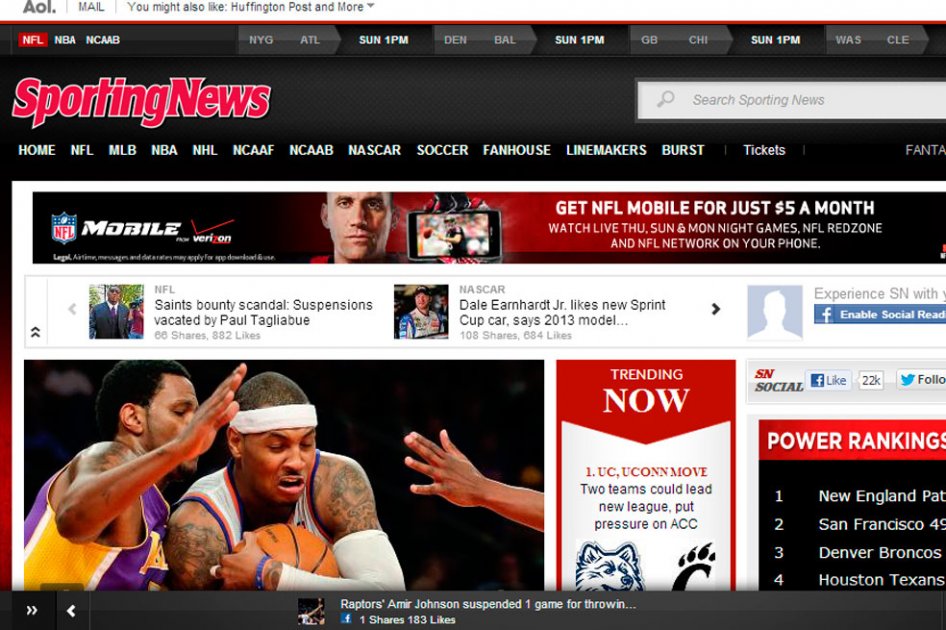Open NBA section in main navigation
Image resolution: width=946 pixels, height=630 pixels.
[164, 150]
